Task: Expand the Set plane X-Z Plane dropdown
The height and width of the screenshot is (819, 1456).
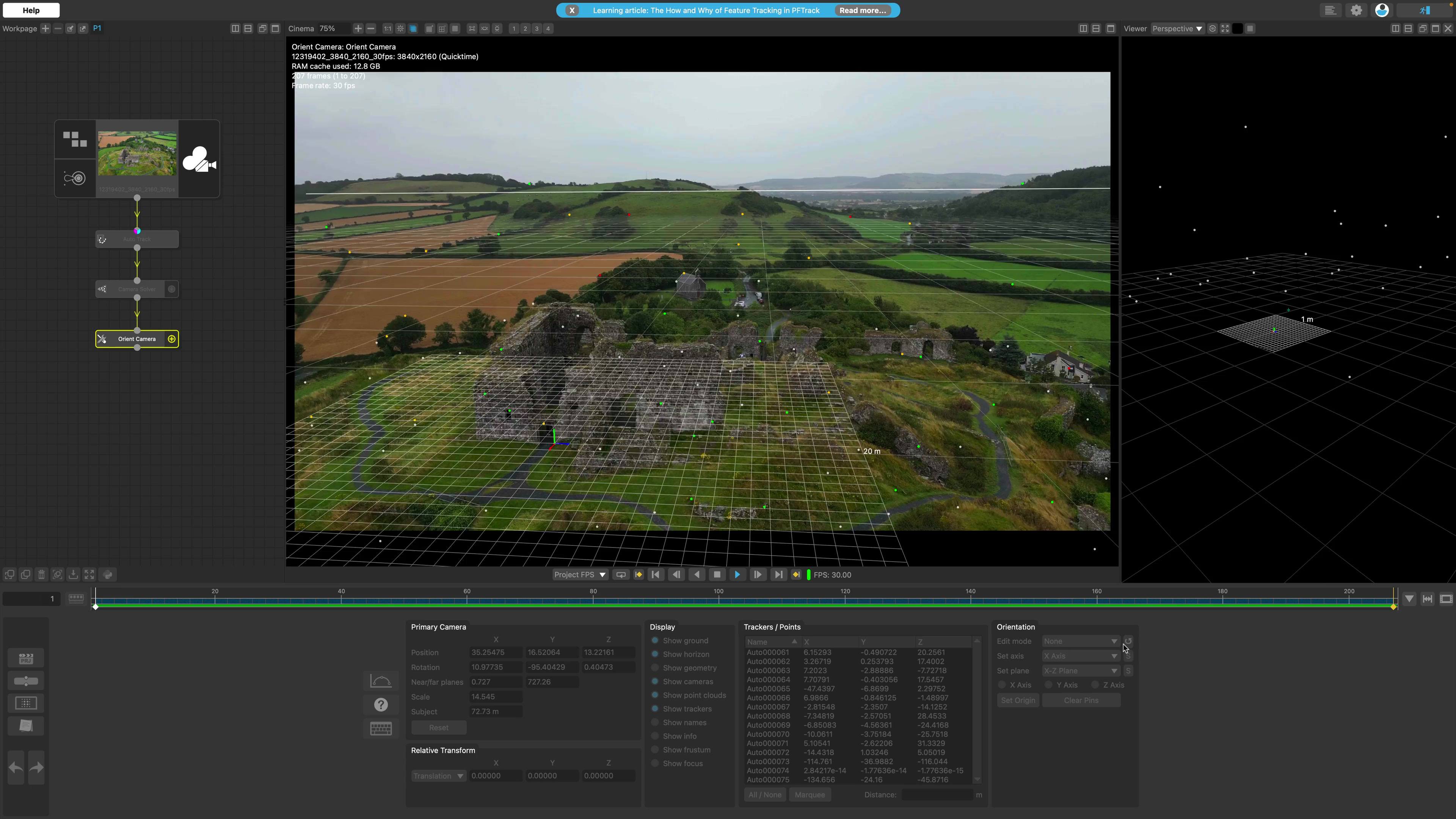Action: (x=1079, y=671)
